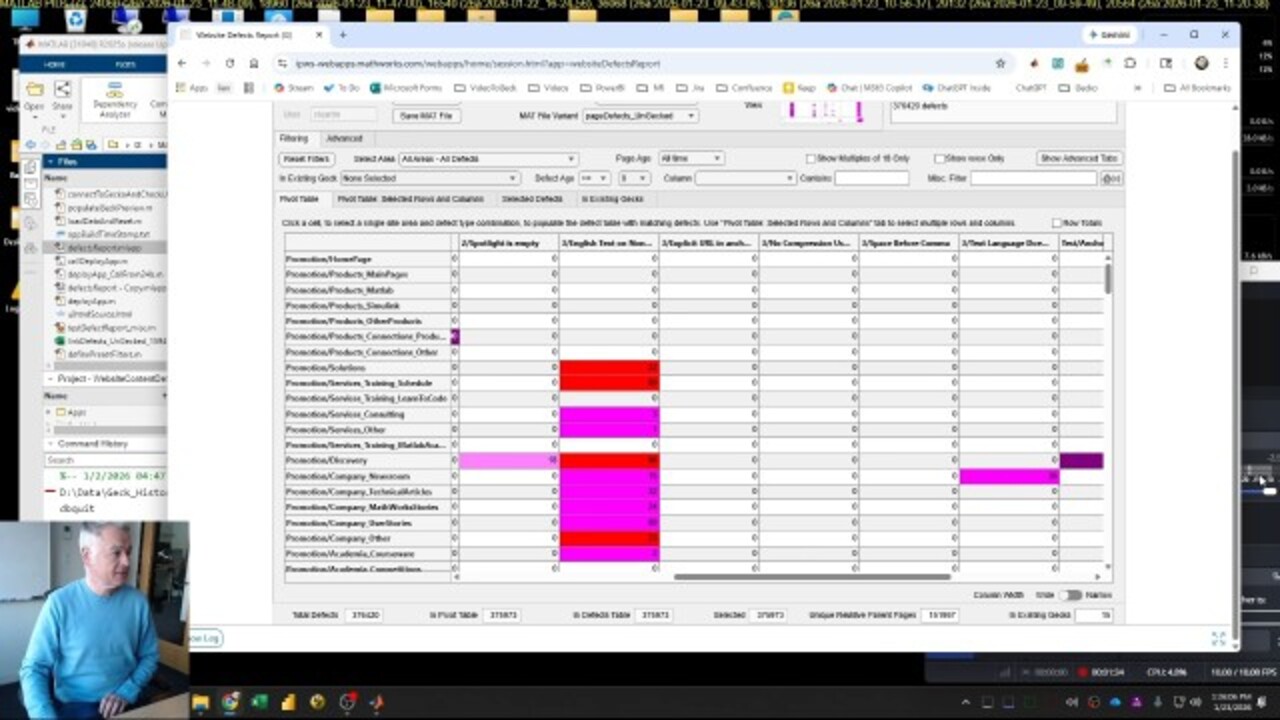The width and height of the screenshot is (1280, 720).
Task: Bookmark this page with the star icon
Action: click(x=1000, y=63)
